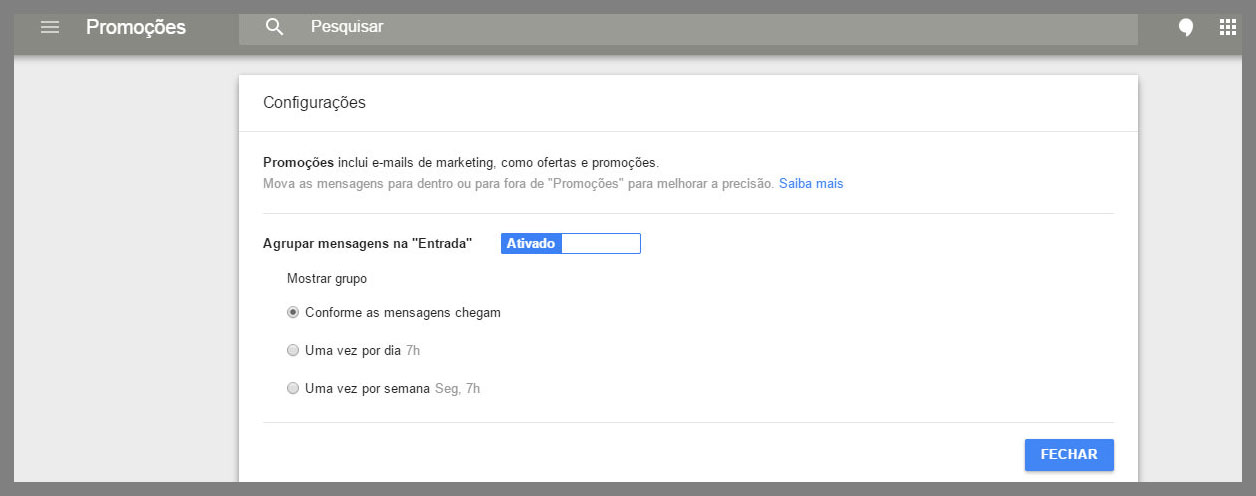Click the Mostrar grupo label
Screen dimensions: 1256x496
pyautogui.click(x=327, y=279)
